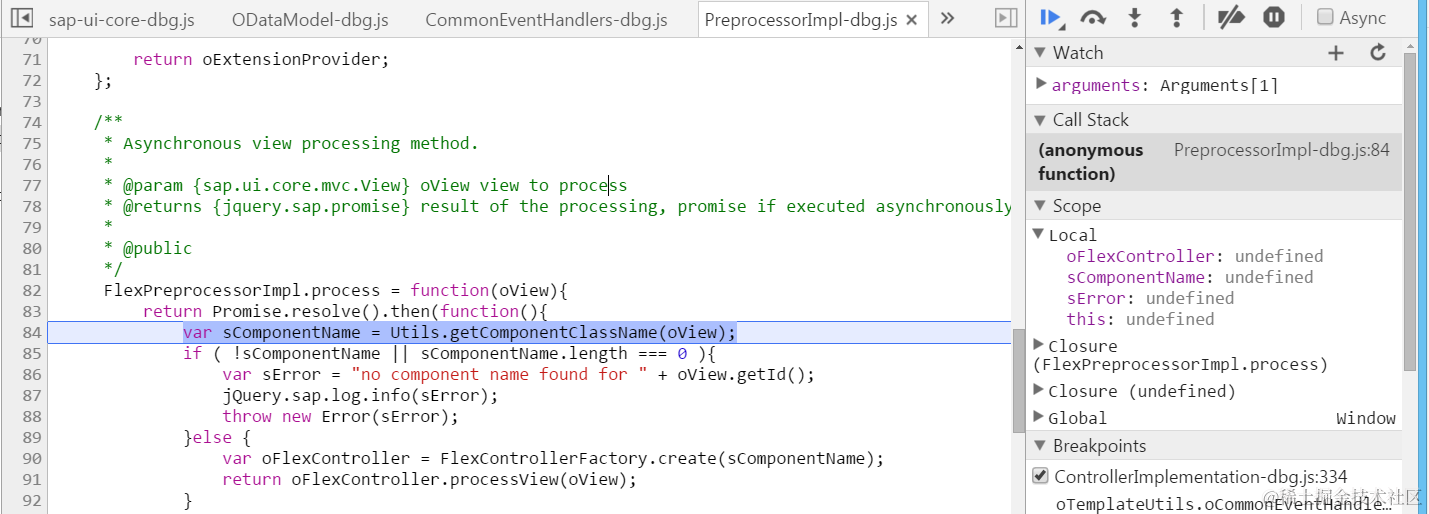Toggle the file navigator sidebar icon
The image size is (1429, 514).
click(22, 18)
